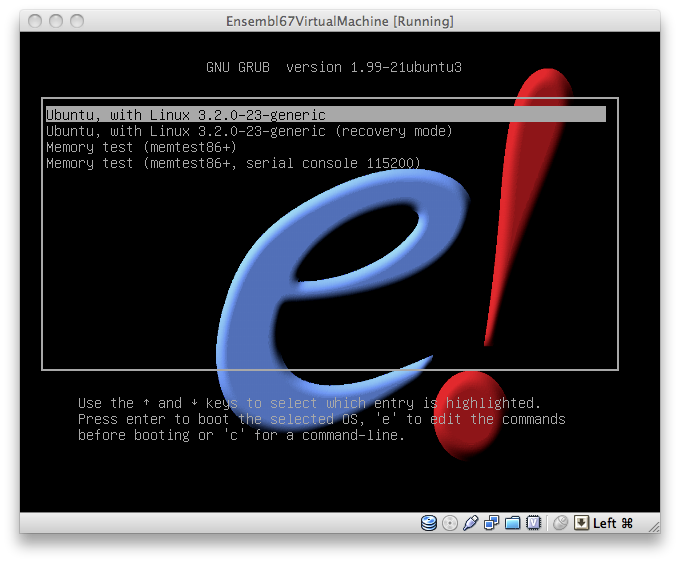
Task: Click the window resize grip corner
Action: [x=654, y=527]
